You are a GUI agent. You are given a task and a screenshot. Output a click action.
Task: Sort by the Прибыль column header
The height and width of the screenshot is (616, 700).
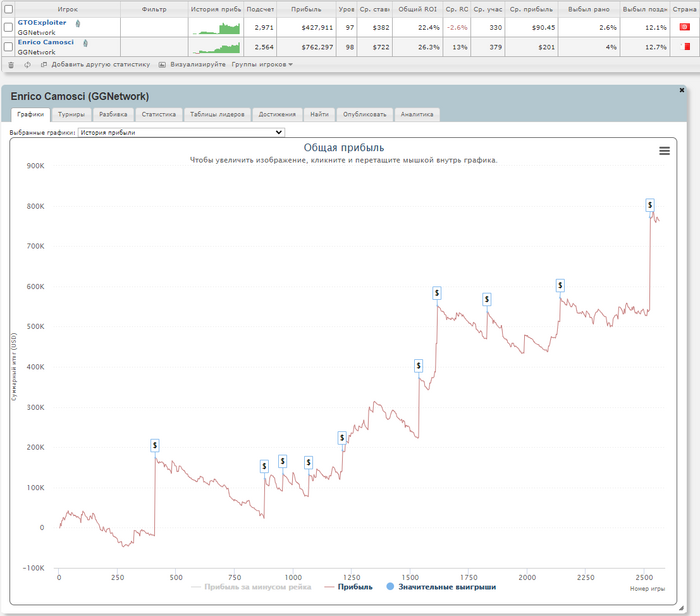[306, 9]
